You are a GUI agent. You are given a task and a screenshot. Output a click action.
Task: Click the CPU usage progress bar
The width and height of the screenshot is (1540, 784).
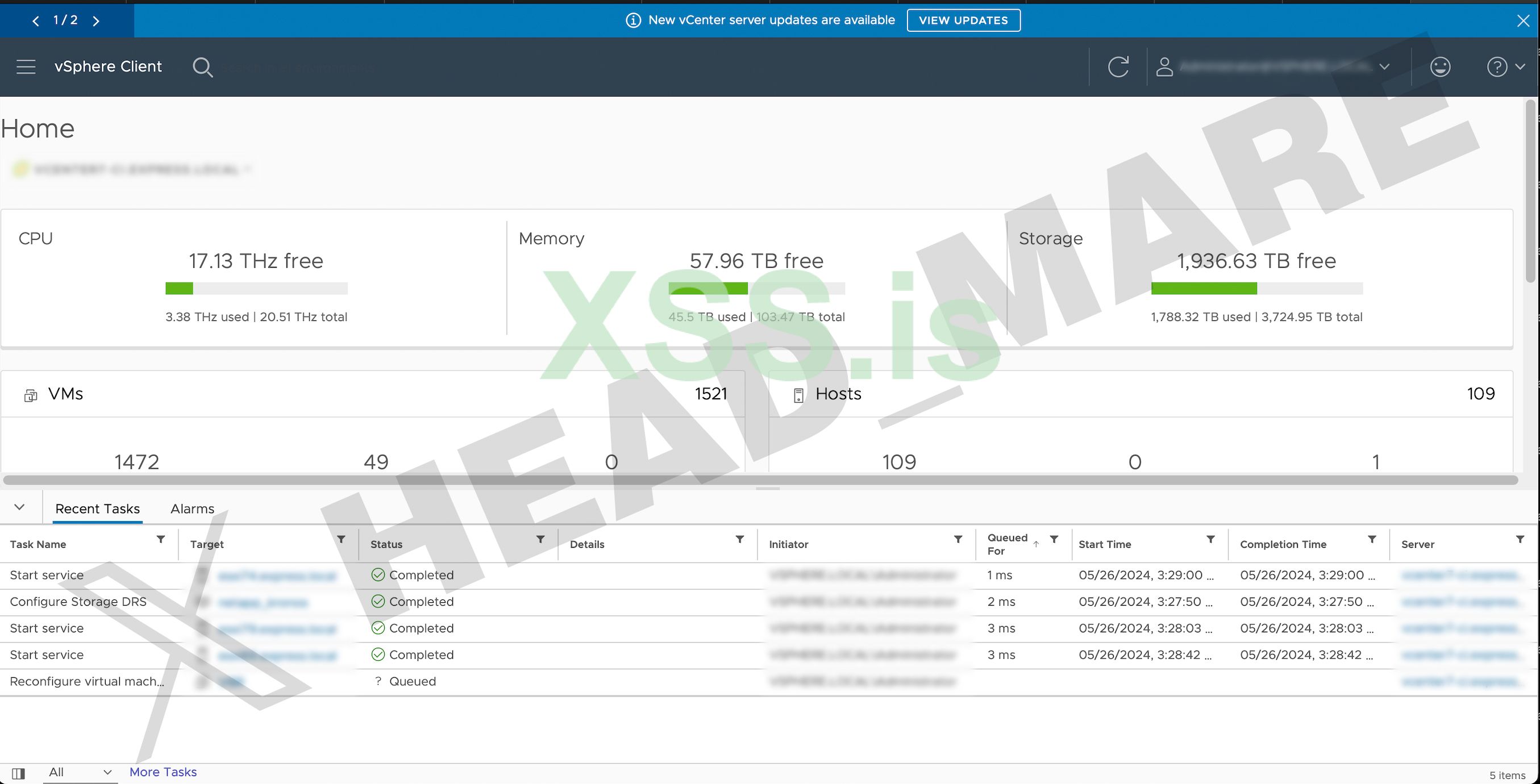(x=256, y=289)
